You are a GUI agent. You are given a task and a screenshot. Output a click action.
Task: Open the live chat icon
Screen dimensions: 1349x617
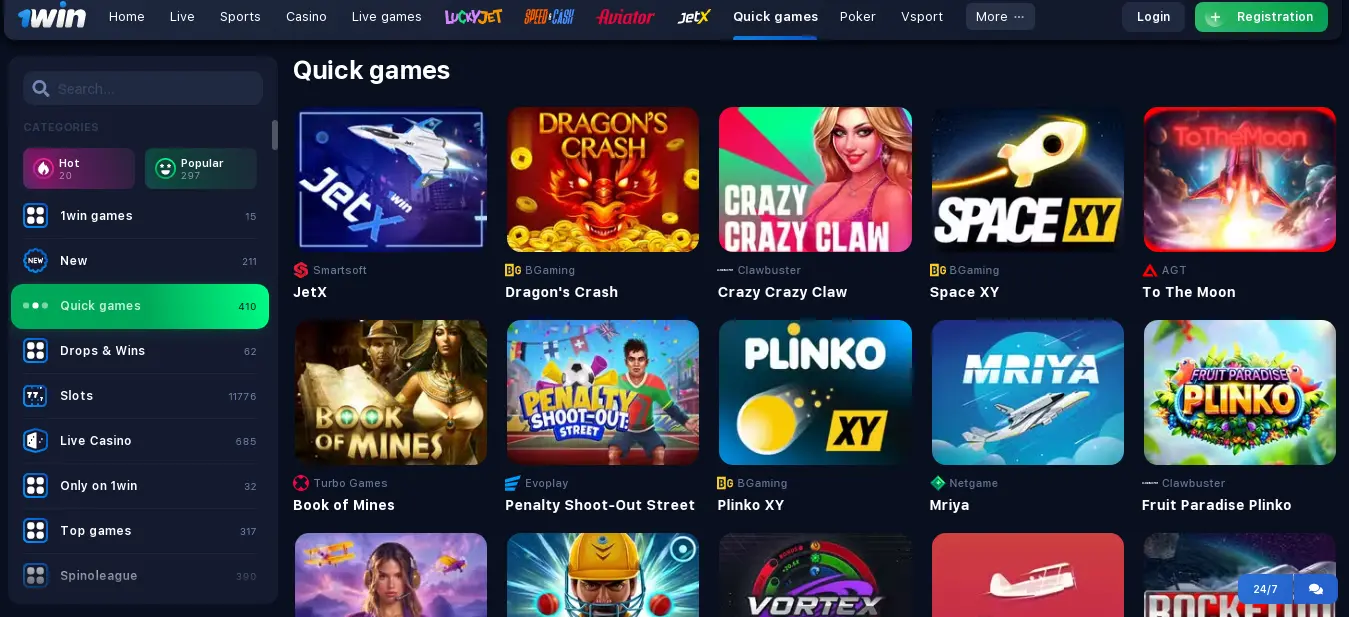(x=1316, y=589)
